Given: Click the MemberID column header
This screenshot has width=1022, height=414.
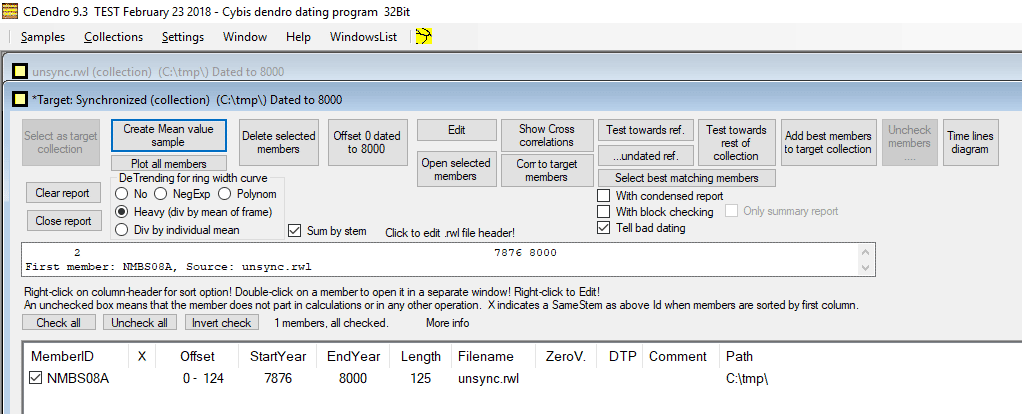Looking at the screenshot, I should click(76, 357).
